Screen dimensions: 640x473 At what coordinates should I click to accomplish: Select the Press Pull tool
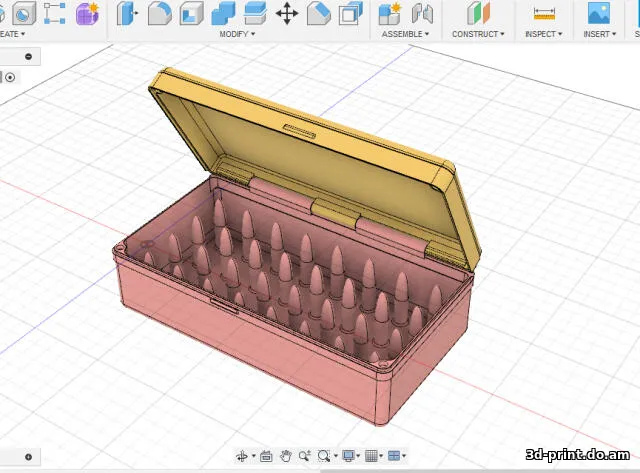[127, 13]
